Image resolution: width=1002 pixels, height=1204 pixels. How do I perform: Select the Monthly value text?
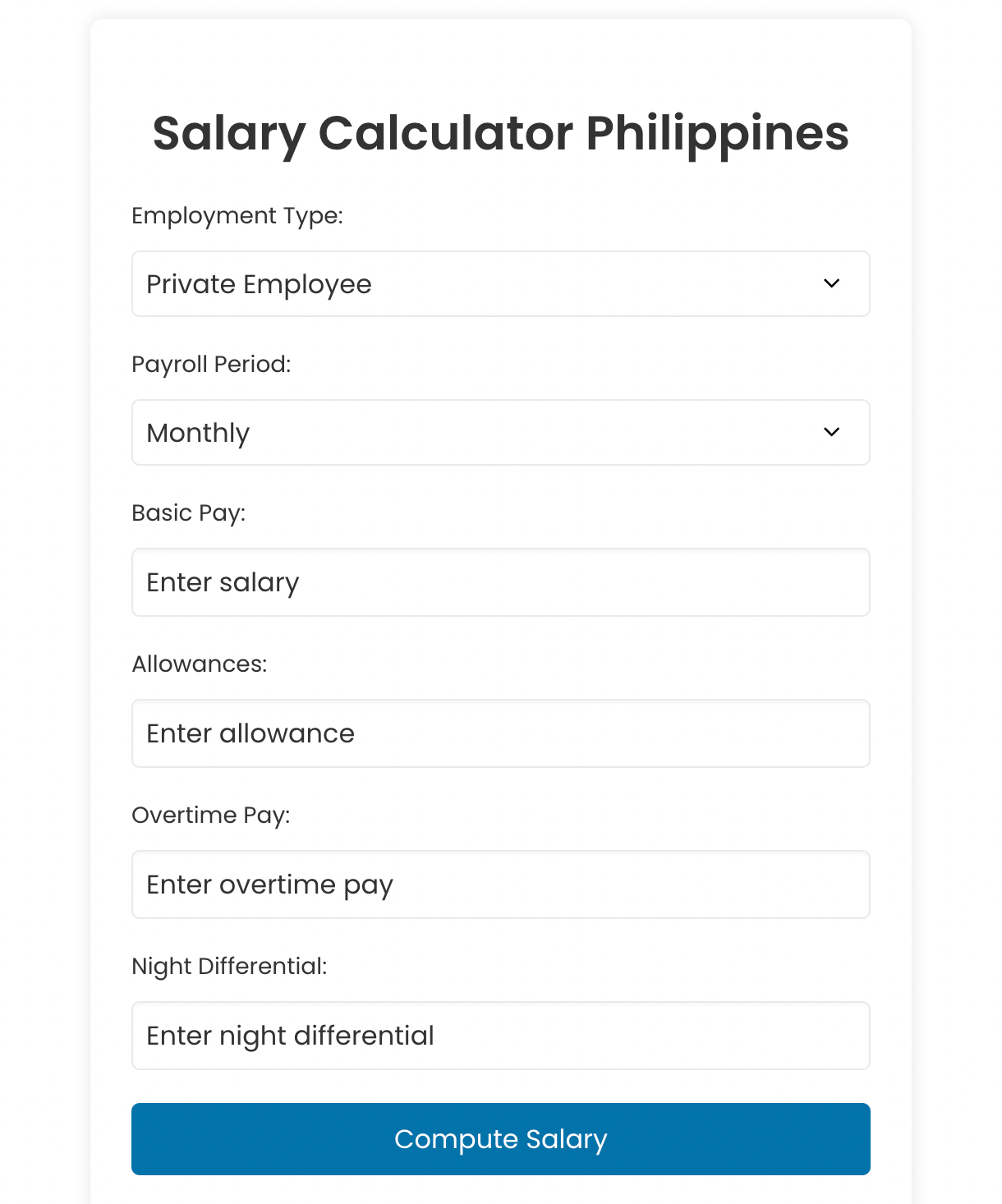(198, 434)
